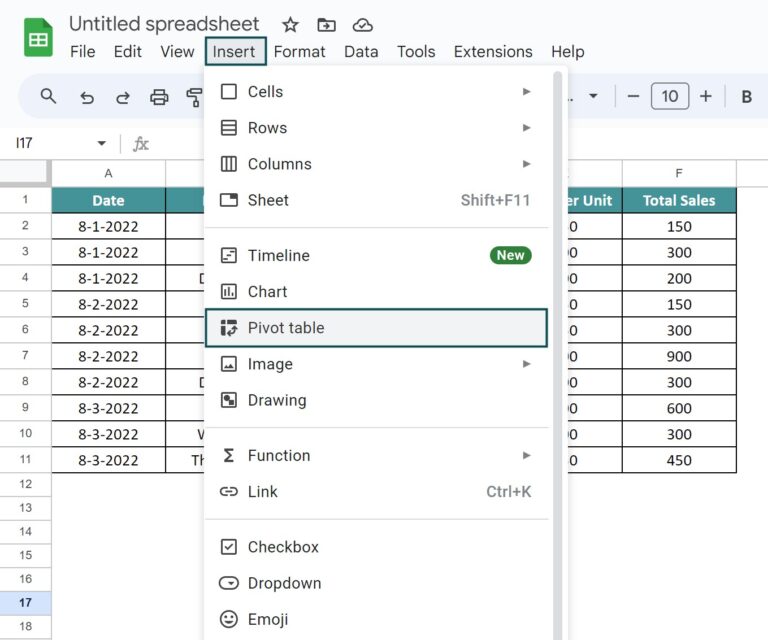Select the date cell in row 2

click(x=108, y=226)
